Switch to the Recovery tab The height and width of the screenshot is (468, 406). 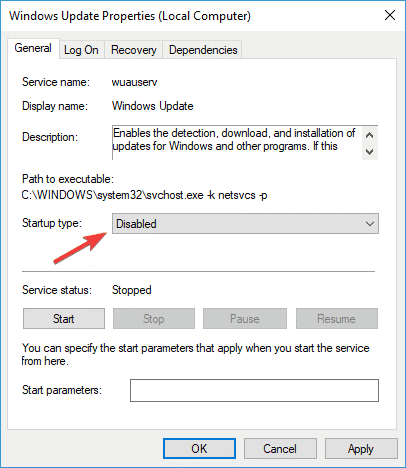pyautogui.click(x=134, y=50)
